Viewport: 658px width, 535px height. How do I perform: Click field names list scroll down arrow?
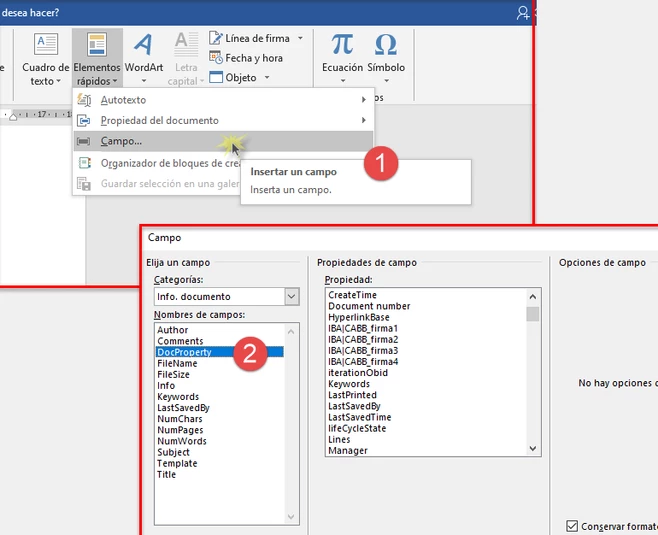[291, 517]
